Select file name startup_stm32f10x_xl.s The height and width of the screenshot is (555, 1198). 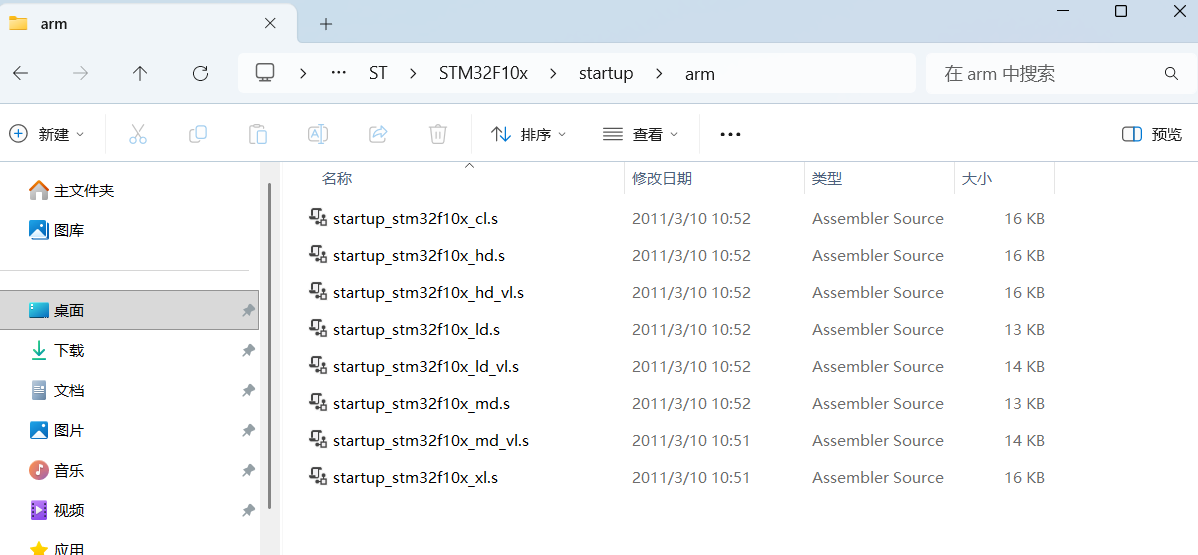416,478
